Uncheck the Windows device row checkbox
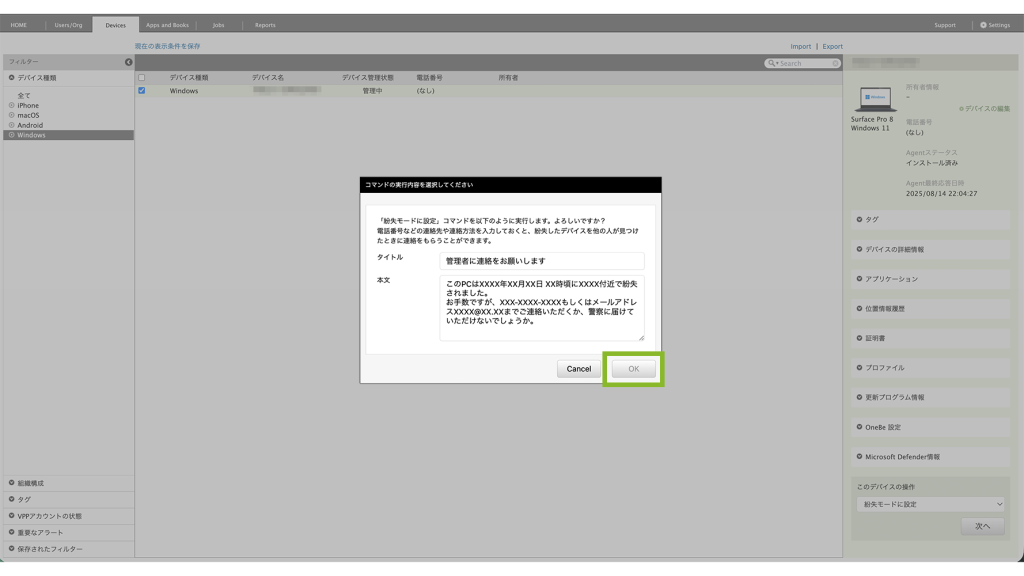Viewport: 1024px width, 576px height. [x=141, y=91]
